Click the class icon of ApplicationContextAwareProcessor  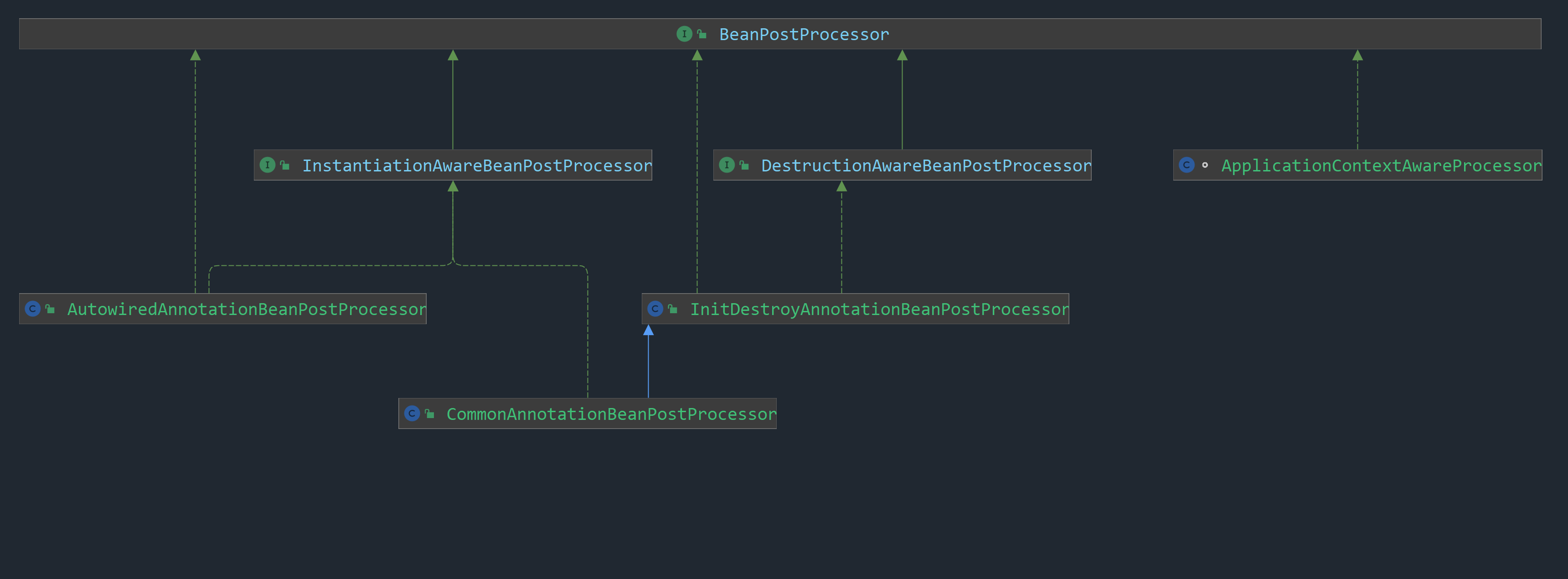1186,165
